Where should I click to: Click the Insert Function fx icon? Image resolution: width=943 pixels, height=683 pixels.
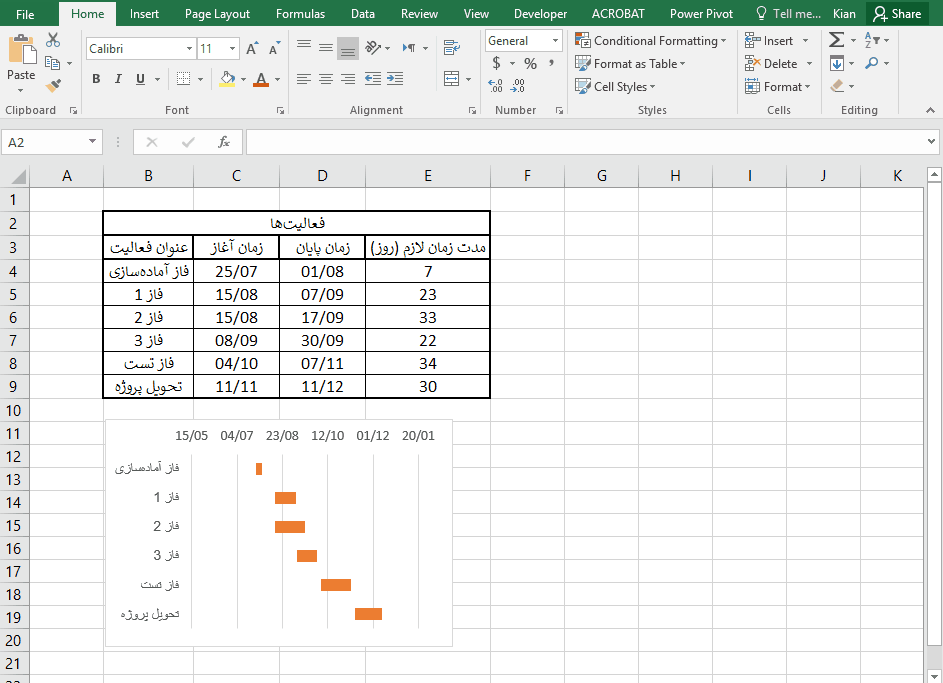click(x=224, y=142)
